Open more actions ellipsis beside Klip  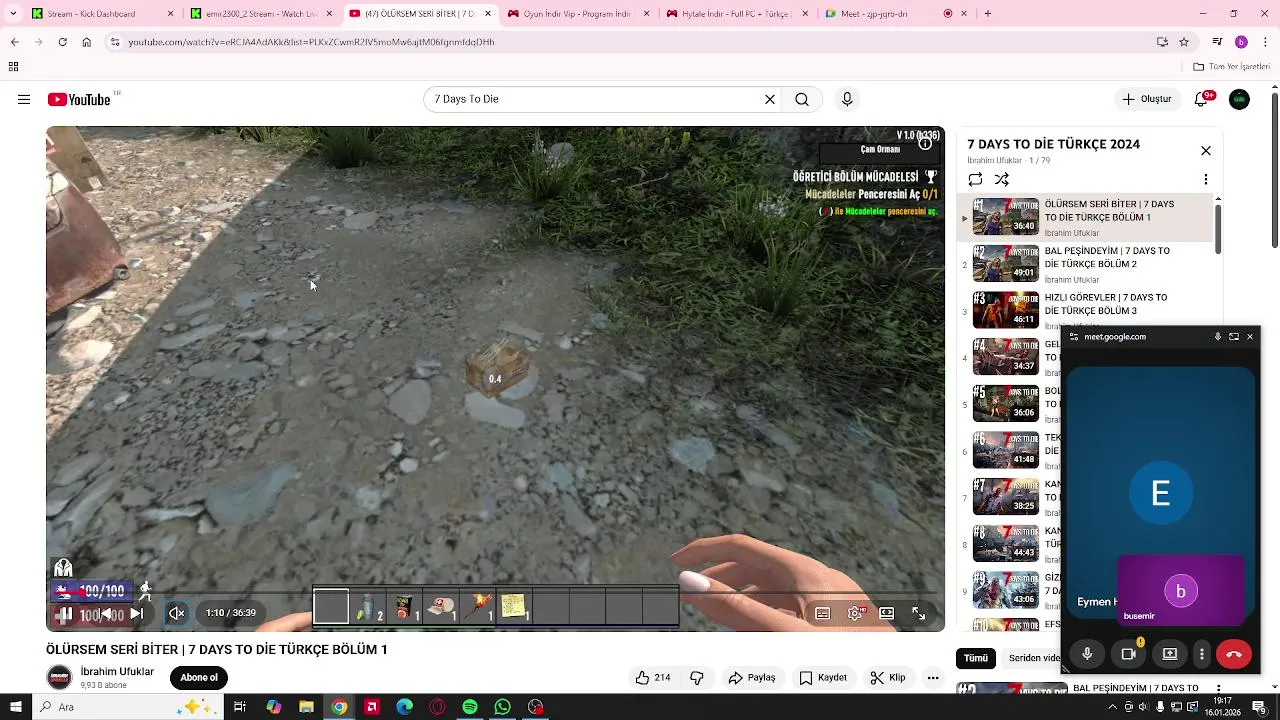pos(933,678)
